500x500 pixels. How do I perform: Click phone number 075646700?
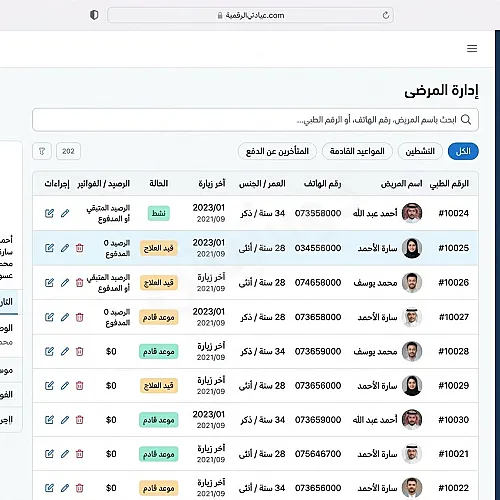pos(318,454)
